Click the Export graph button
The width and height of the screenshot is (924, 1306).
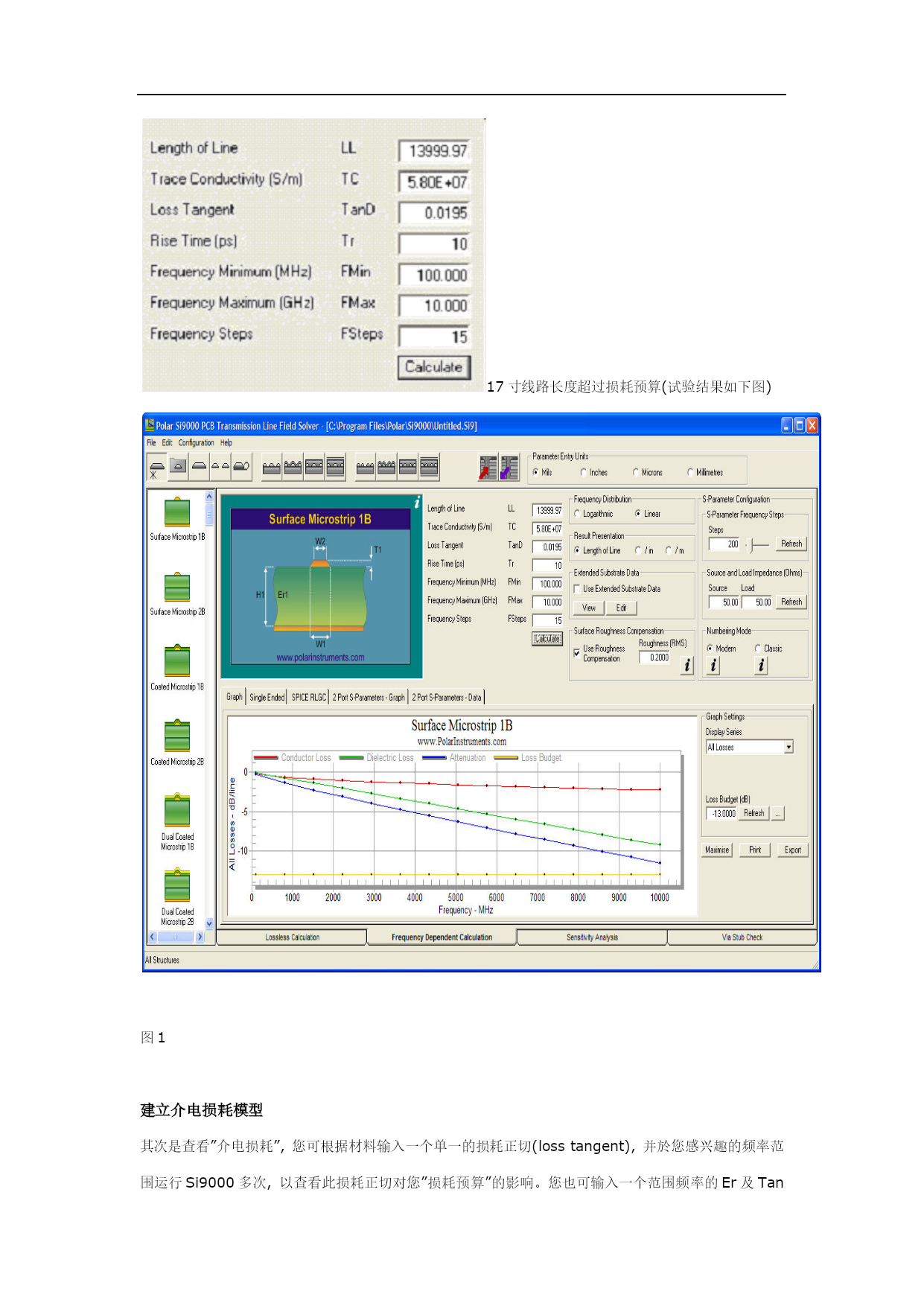click(x=792, y=850)
